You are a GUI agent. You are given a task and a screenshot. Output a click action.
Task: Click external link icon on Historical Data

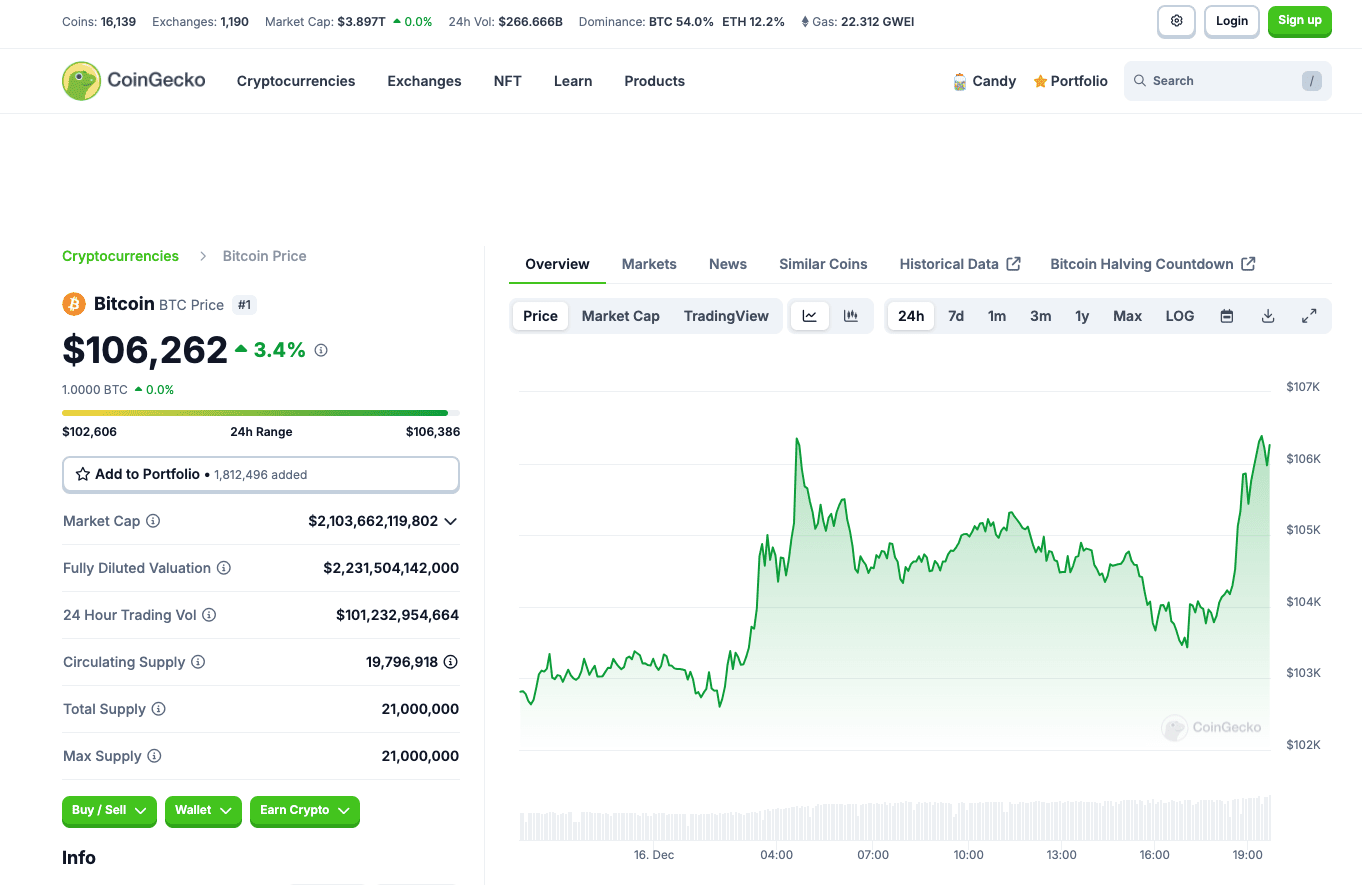point(1013,264)
